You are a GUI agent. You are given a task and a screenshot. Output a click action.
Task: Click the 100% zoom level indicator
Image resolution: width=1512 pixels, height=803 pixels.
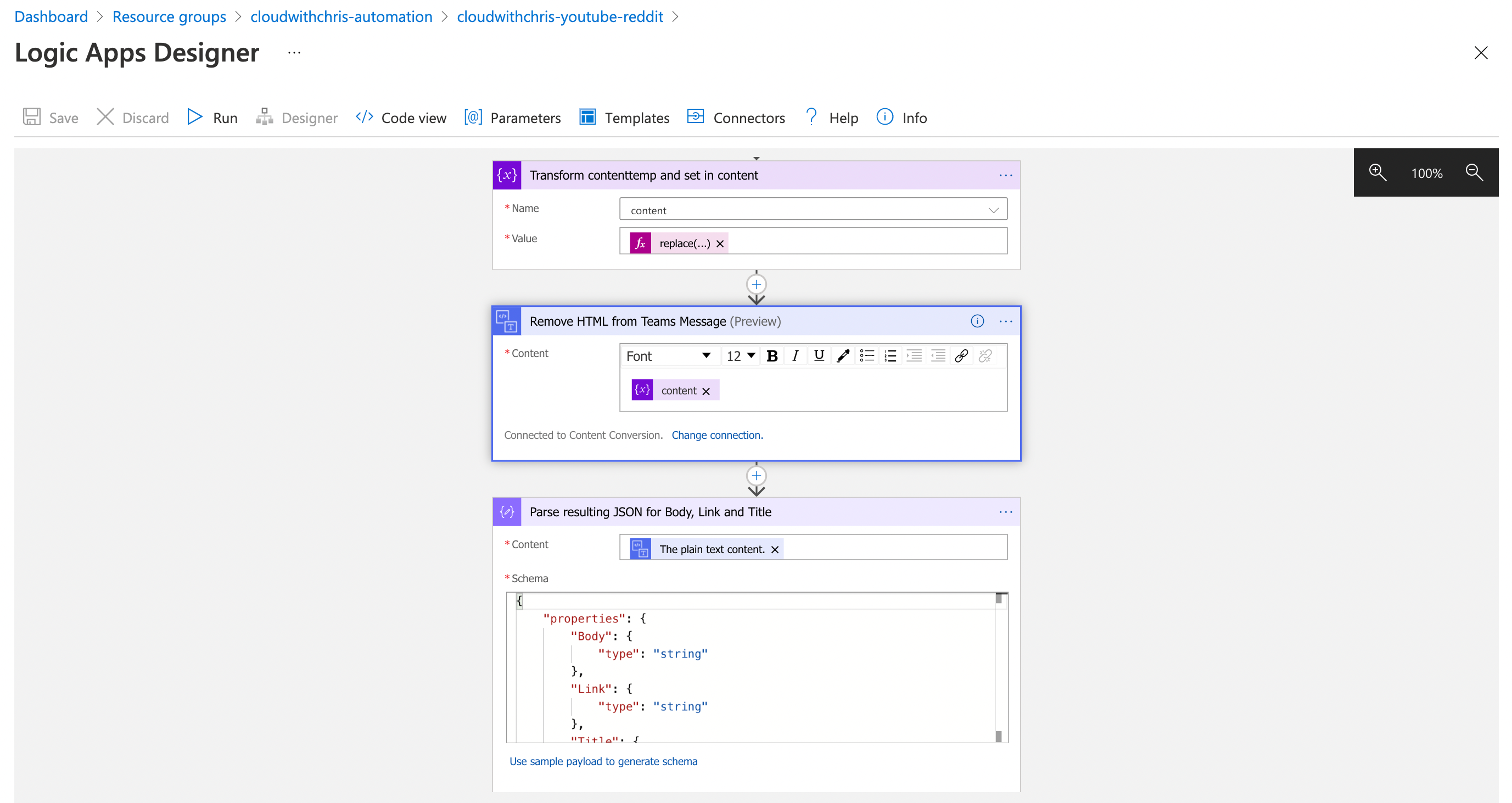1426,173
